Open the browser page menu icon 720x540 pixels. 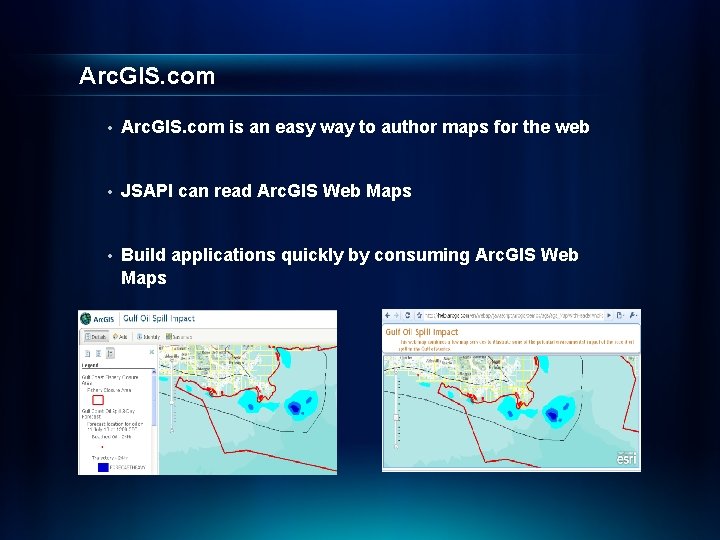(x=620, y=315)
